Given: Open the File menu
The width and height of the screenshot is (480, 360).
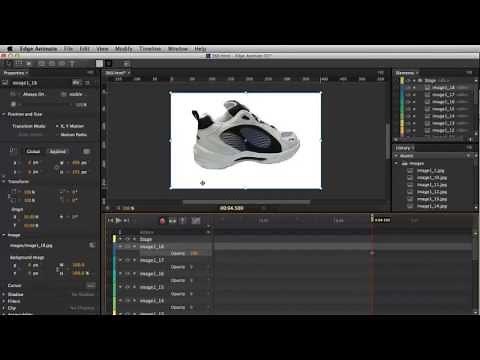Looking at the screenshot, I should [68, 49].
